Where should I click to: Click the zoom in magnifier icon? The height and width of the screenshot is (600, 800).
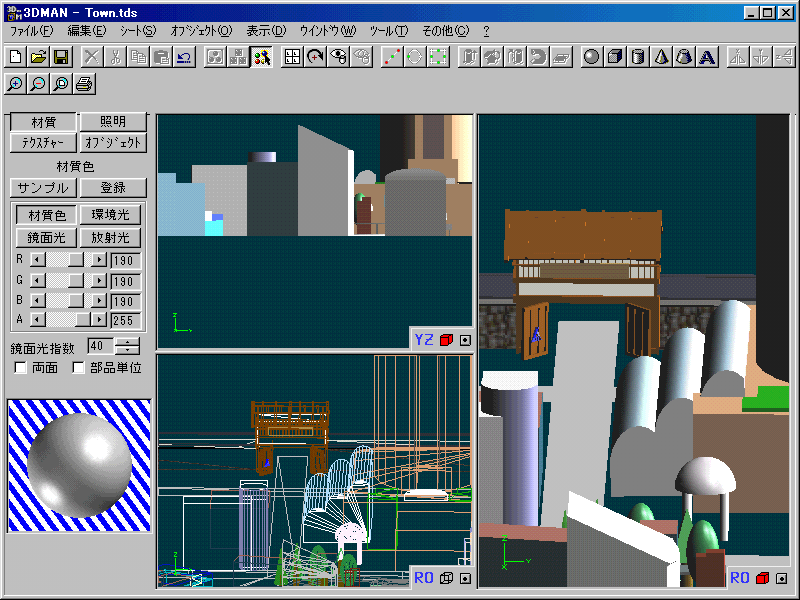(15, 84)
